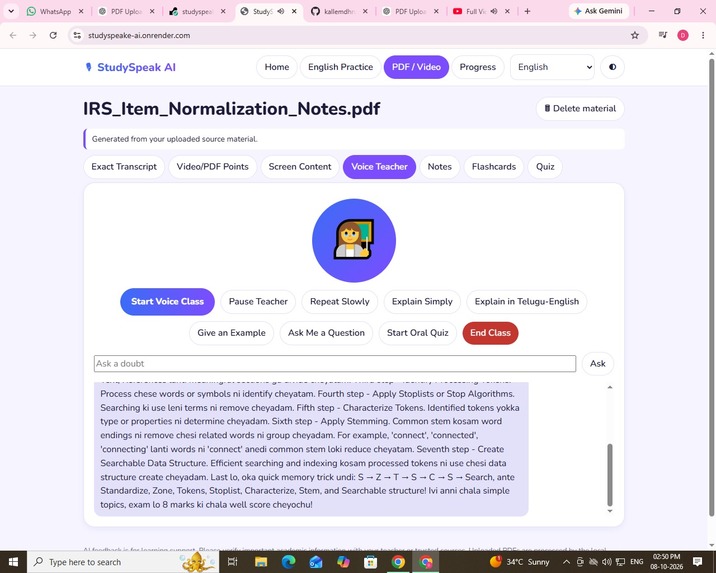716x573 pixels.
Task: Open Chrome profile avatar
Action: (x=683, y=35)
